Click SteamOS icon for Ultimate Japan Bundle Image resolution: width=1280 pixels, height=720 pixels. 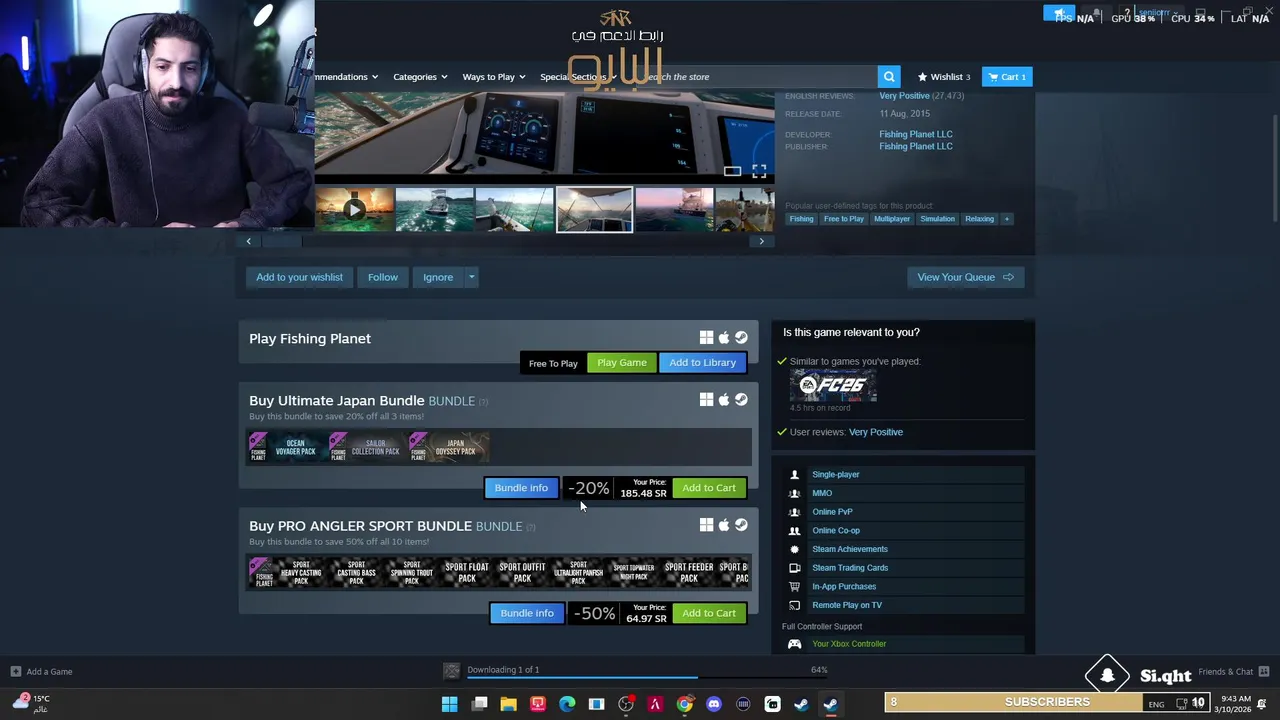pyautogui.click(x=741, y=399)
